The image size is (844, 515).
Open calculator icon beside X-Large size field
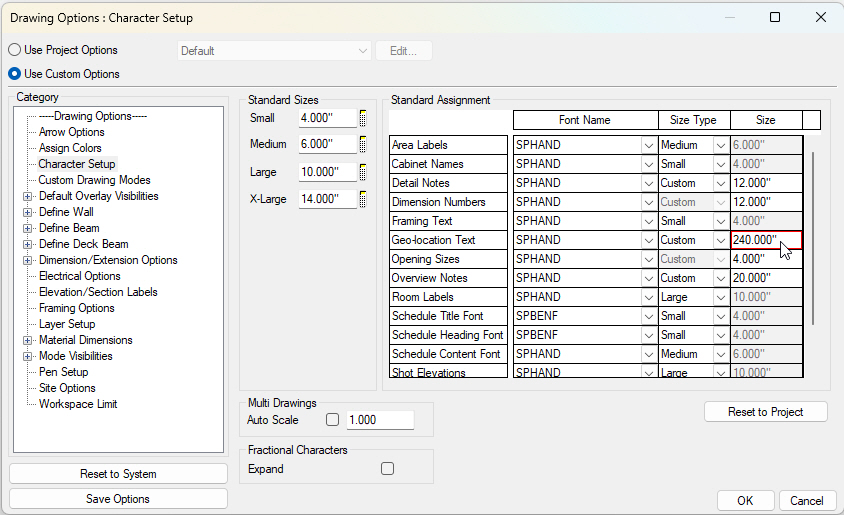(363, 199)
